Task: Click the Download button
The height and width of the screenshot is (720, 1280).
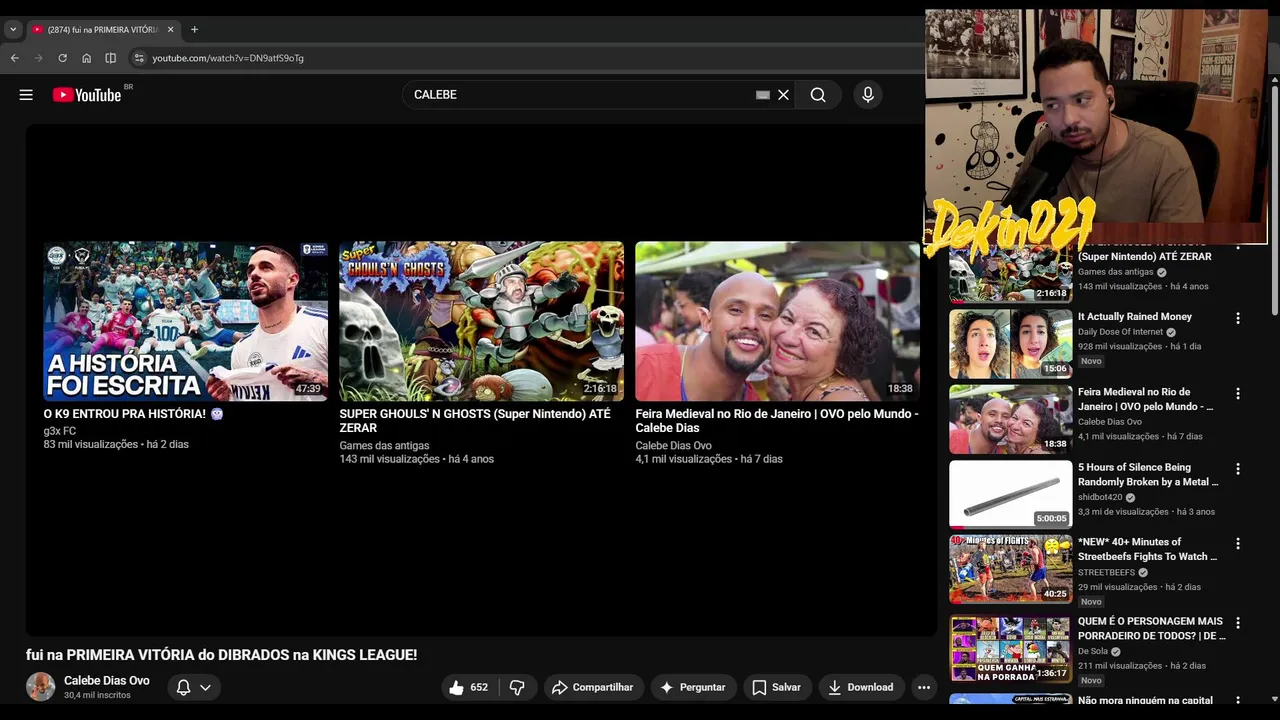Action: (x=861, y=687)
